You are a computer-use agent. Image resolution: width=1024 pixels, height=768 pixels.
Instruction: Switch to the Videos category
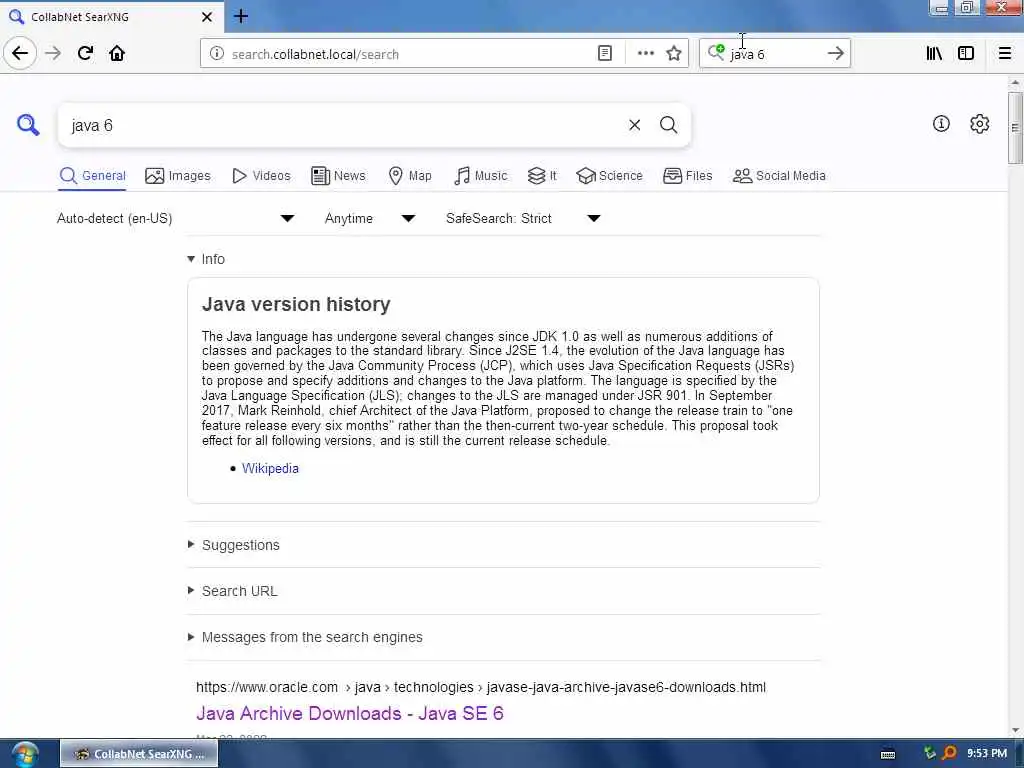click(261, 176)
